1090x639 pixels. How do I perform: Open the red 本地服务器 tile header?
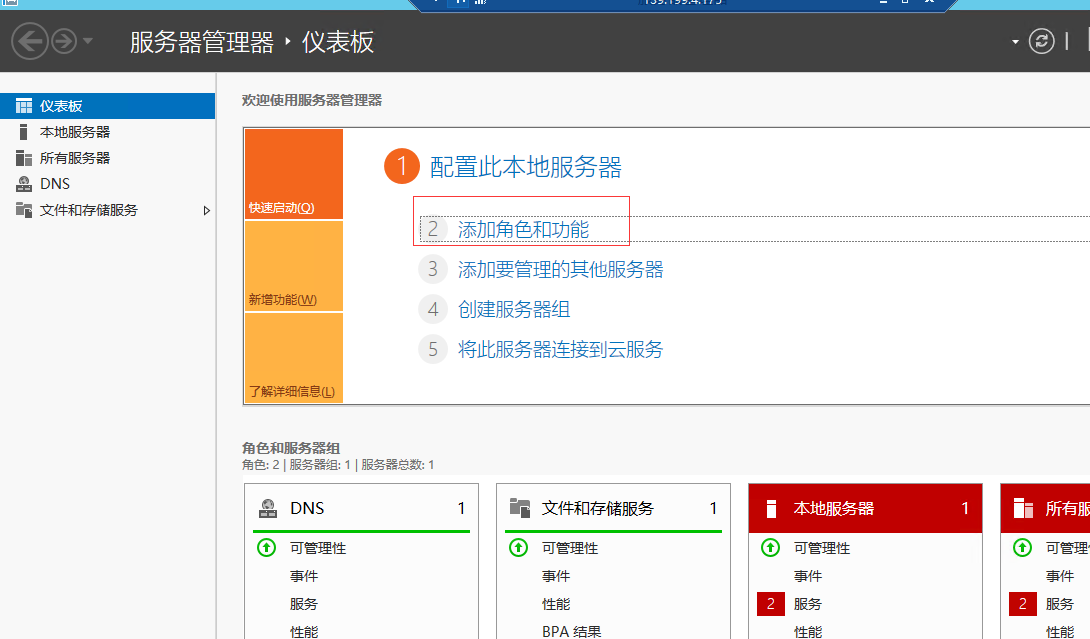pos(865,508)
